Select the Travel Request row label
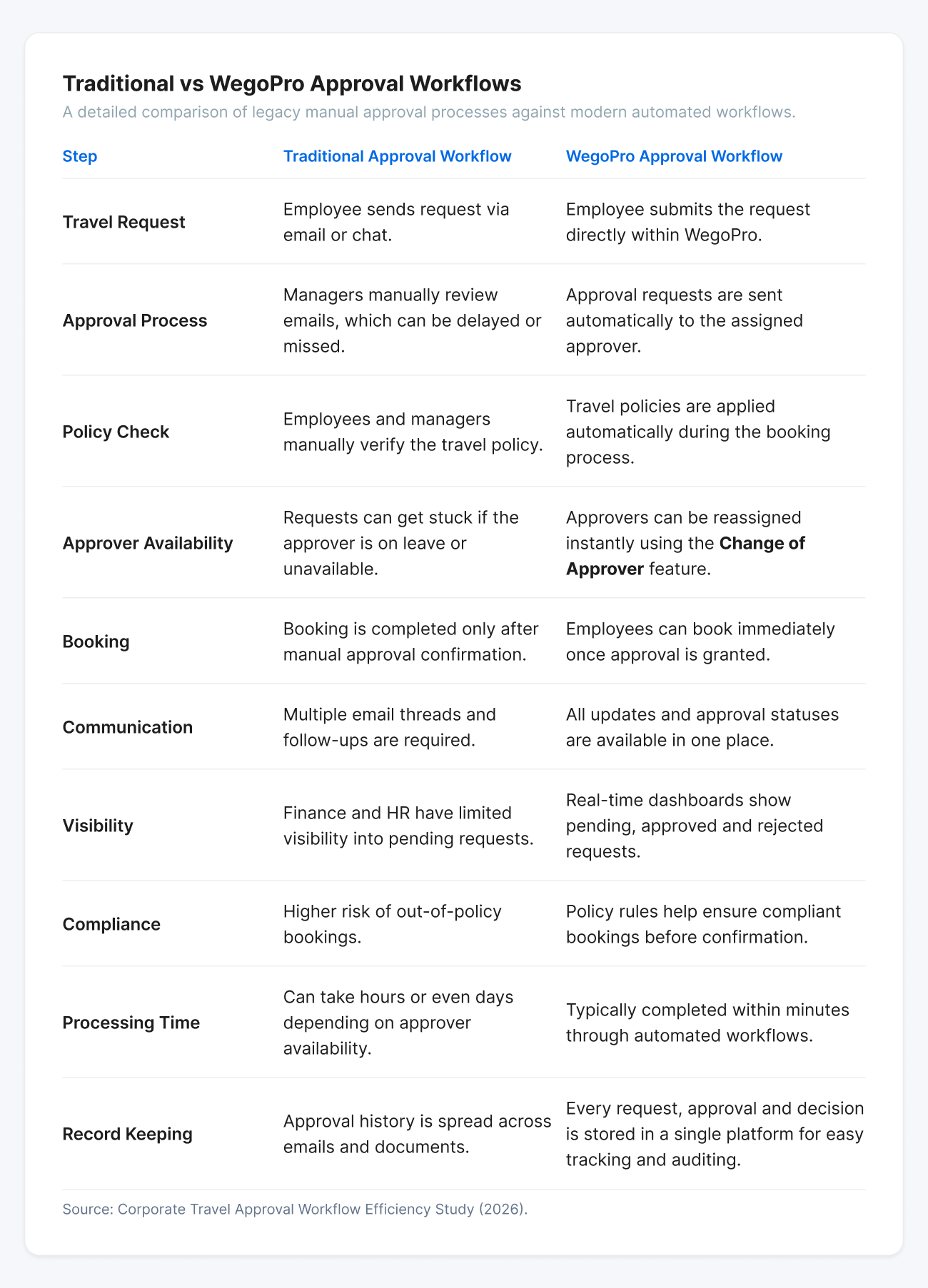 point(123,222)
